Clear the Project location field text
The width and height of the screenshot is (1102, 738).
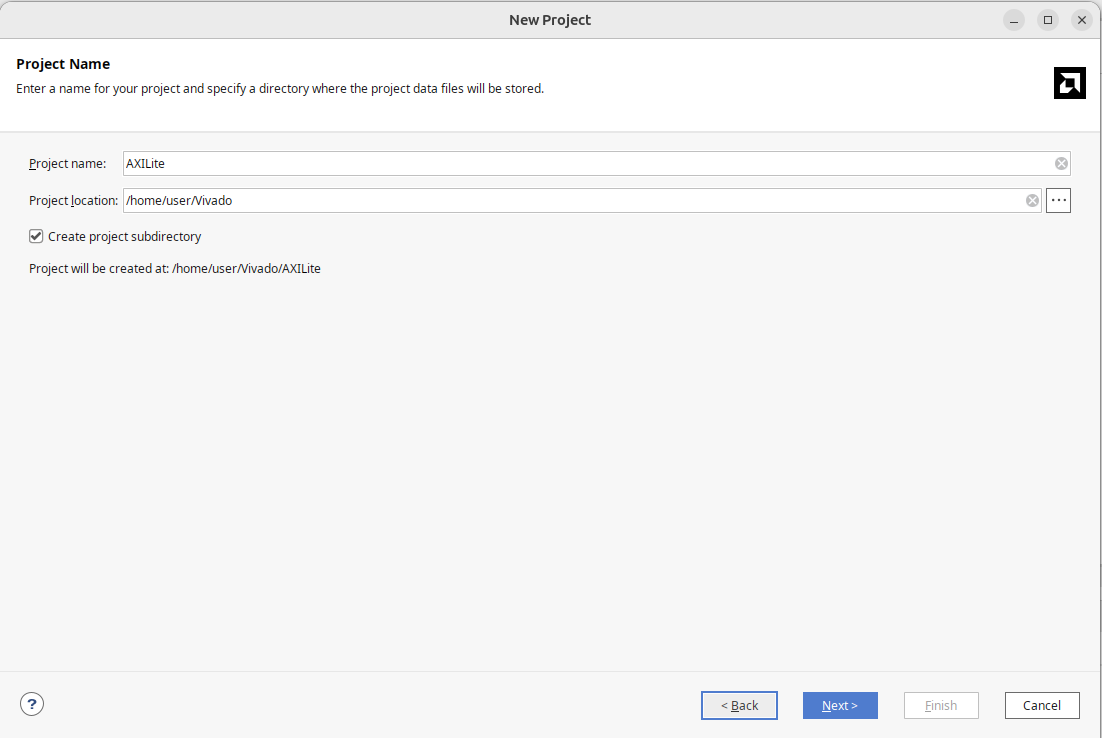pos(1032,201)
